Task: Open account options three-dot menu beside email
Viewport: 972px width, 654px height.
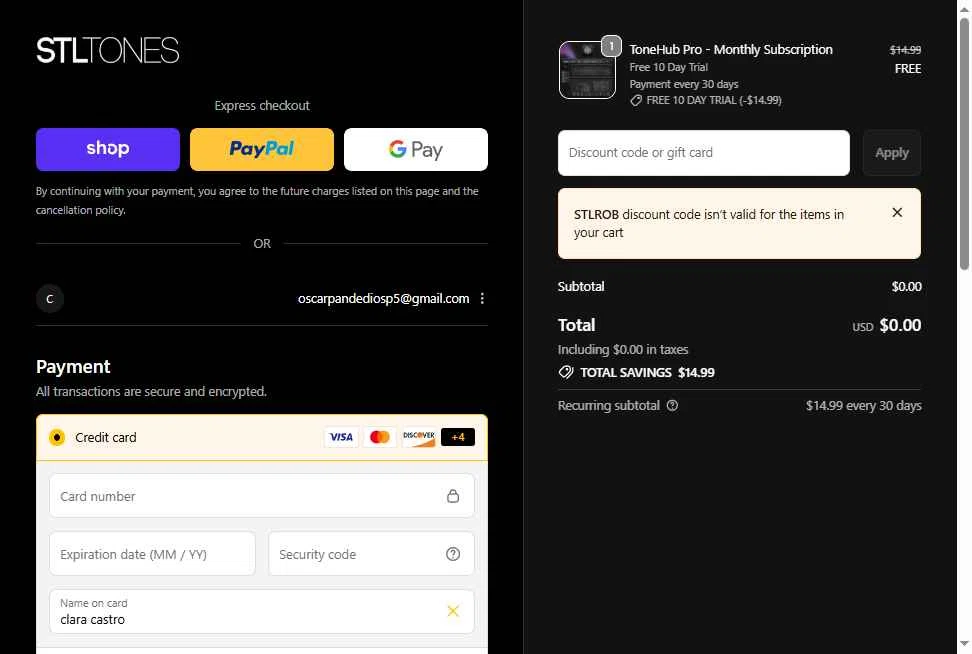Action: (x=482, y=299)
